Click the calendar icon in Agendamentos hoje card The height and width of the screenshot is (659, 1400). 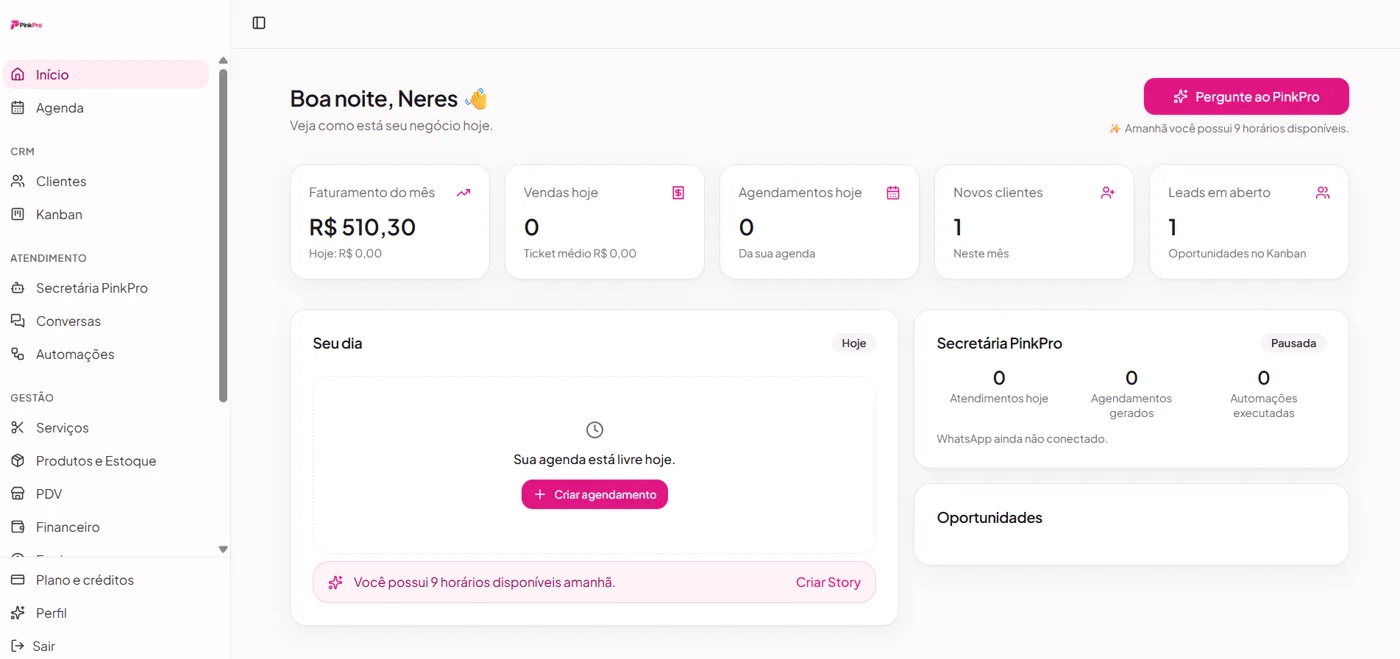[x=893, y=193]
